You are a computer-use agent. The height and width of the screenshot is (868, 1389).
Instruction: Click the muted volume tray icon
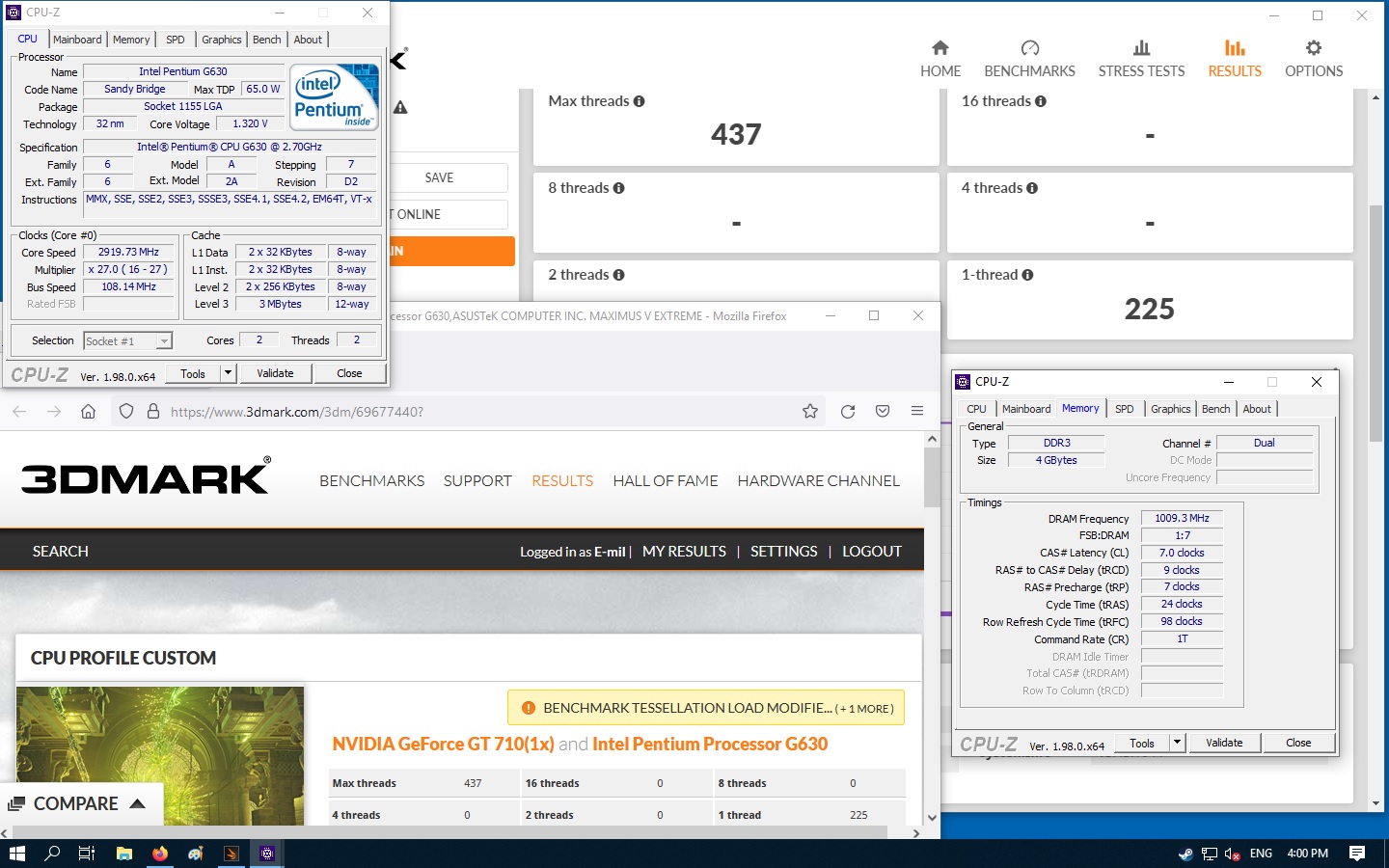(1233, 854)
